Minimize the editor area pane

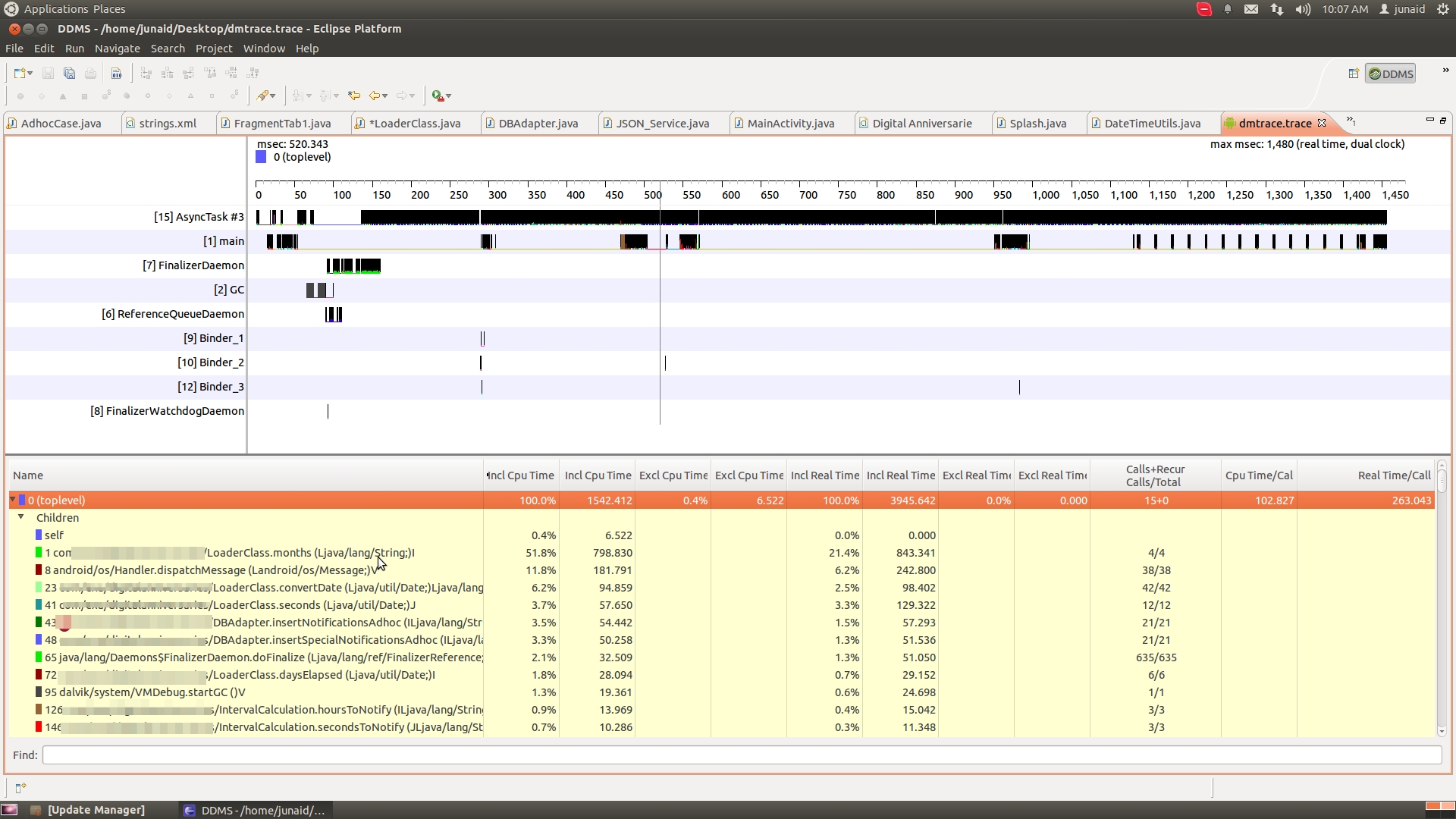click(x=1429, y=120)
